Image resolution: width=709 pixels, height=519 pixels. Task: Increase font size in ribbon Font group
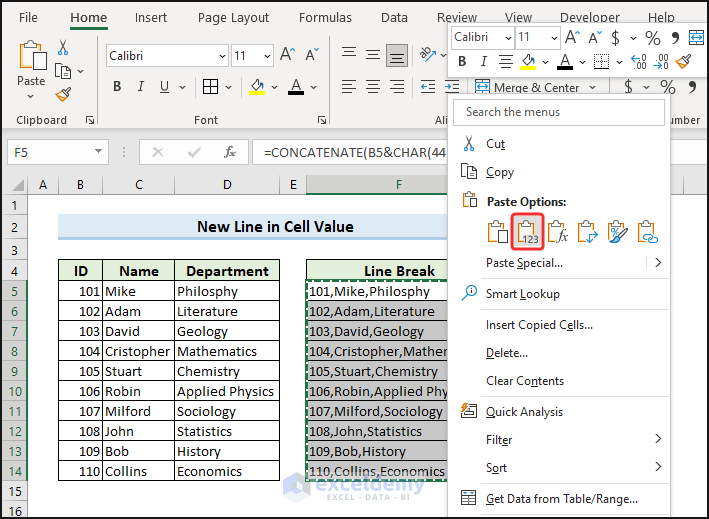(287, 55)
